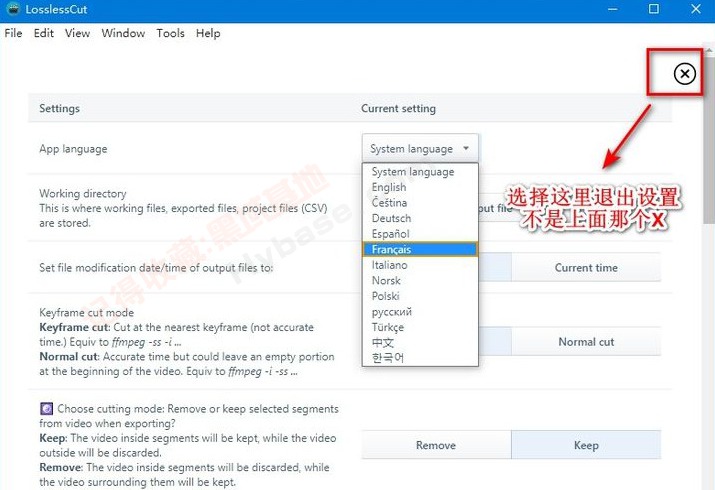Open the View menu
The image size is (715, 490).
click(x=78, y=33)
